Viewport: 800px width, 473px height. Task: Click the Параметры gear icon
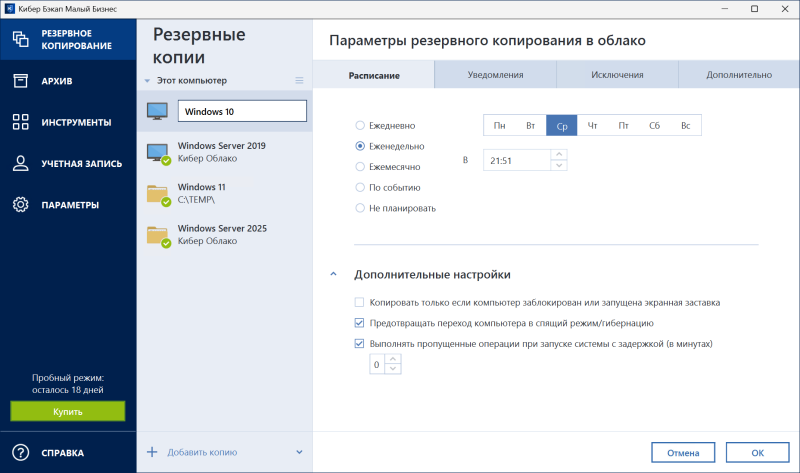[20, 205]
